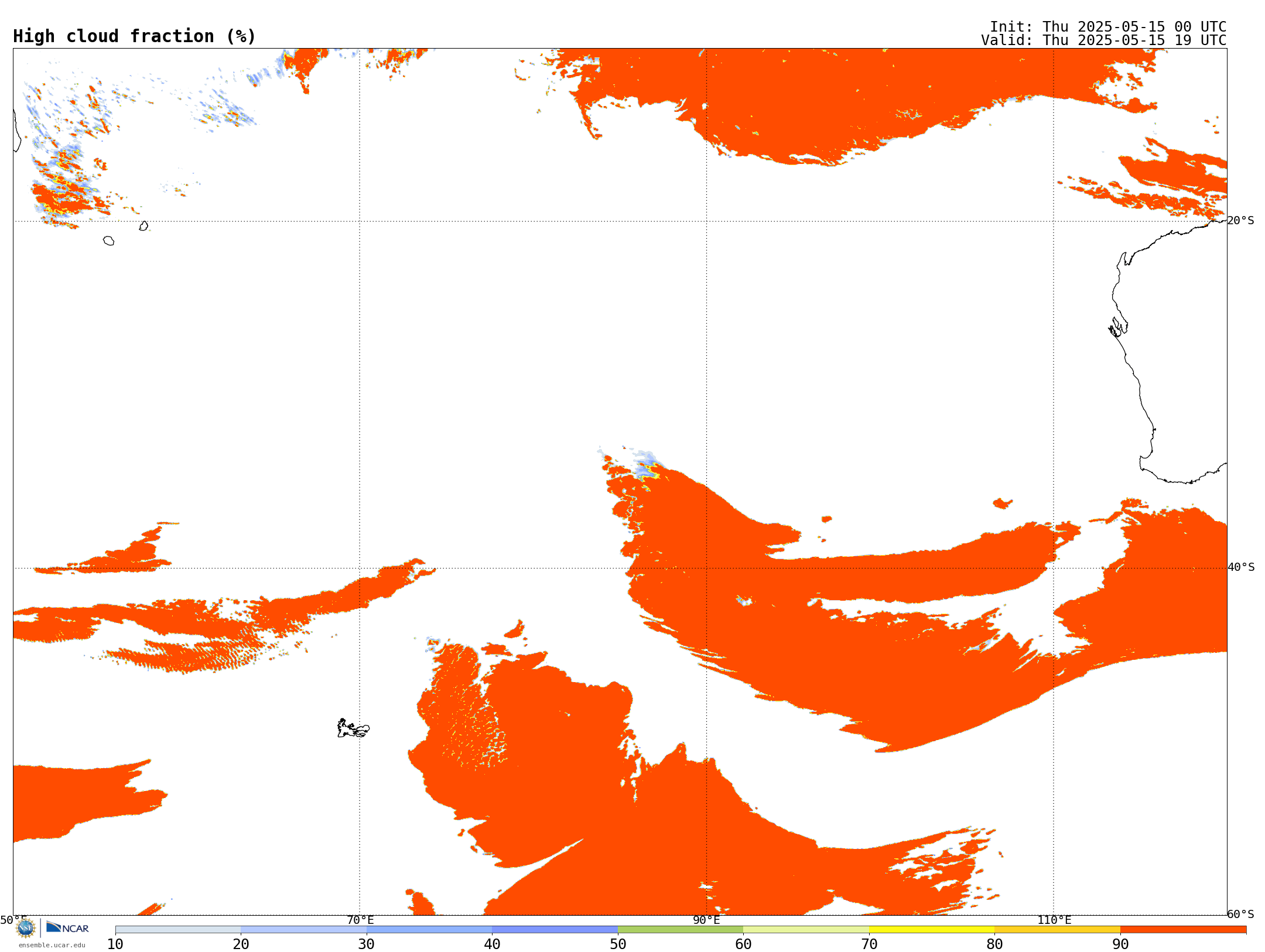The width and height of the screenshot is (1265, 952).
Task: Pick the 70-80 yellow colorbar swatch
Action: pos(932,929)
